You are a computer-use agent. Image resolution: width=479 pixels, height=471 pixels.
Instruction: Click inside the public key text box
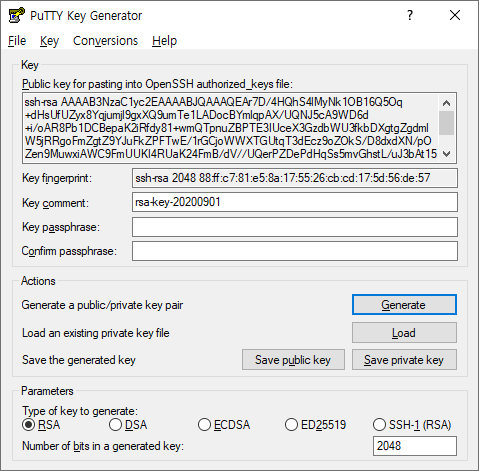pos(230,128)
